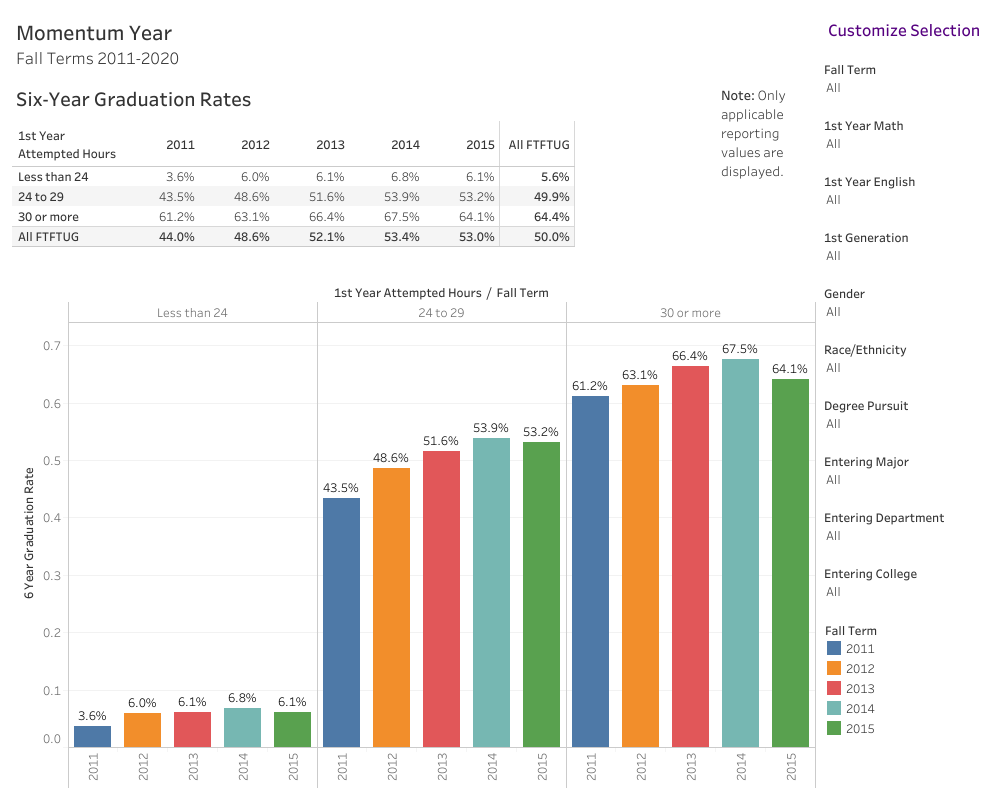Viewport: 999px width, 799px height.
Task: Click the 2014 teal legend swatch
Action: (834, 709)
